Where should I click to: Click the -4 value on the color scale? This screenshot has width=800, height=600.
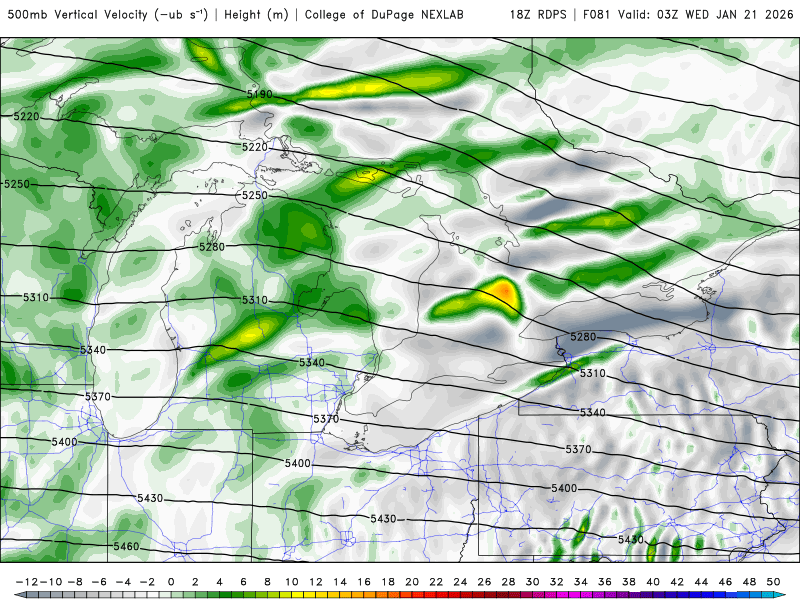(x=123, y=582)
